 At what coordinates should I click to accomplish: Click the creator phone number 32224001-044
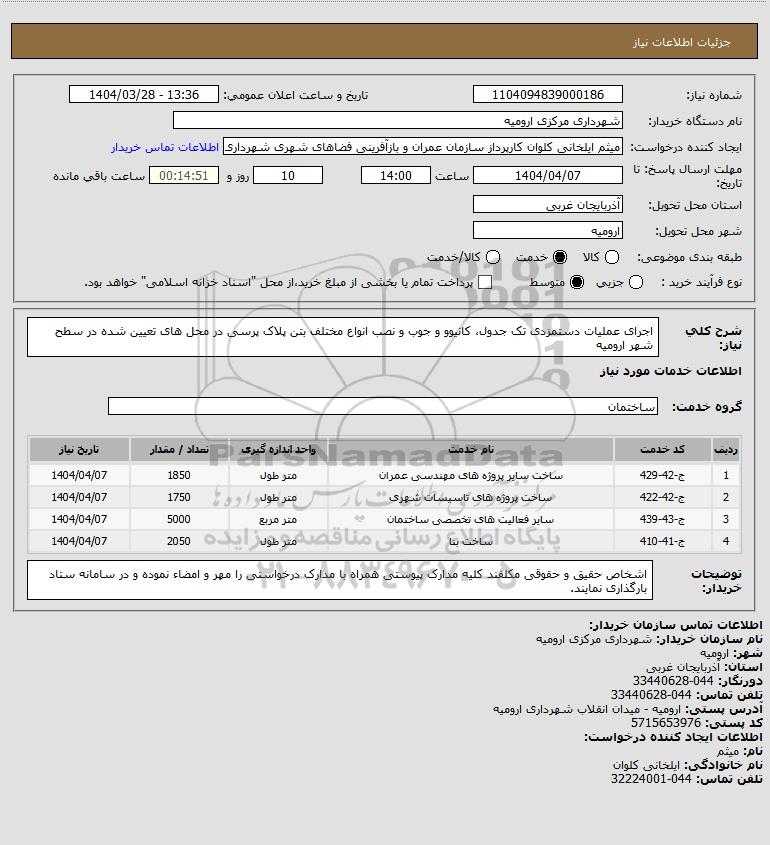[651, 779]
